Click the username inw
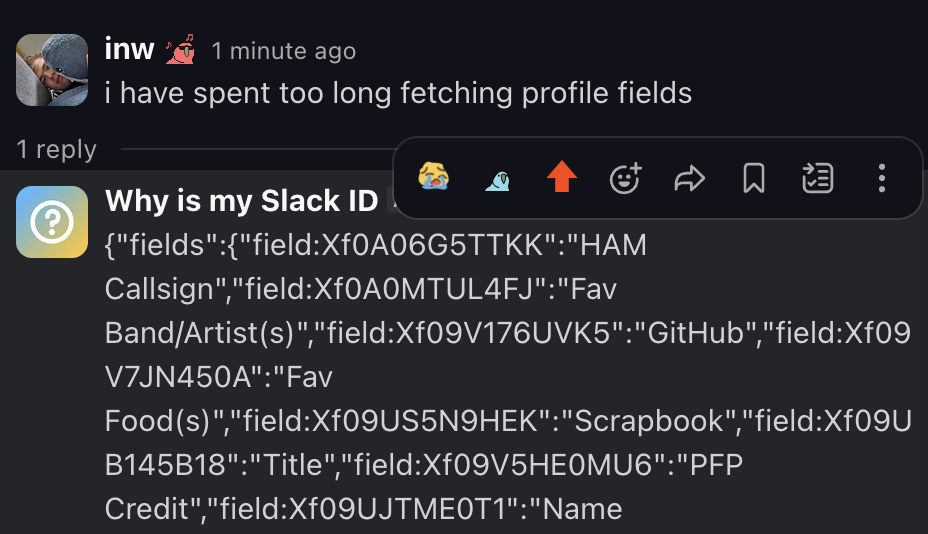This screenshot has width=928, height=534. 129,49
